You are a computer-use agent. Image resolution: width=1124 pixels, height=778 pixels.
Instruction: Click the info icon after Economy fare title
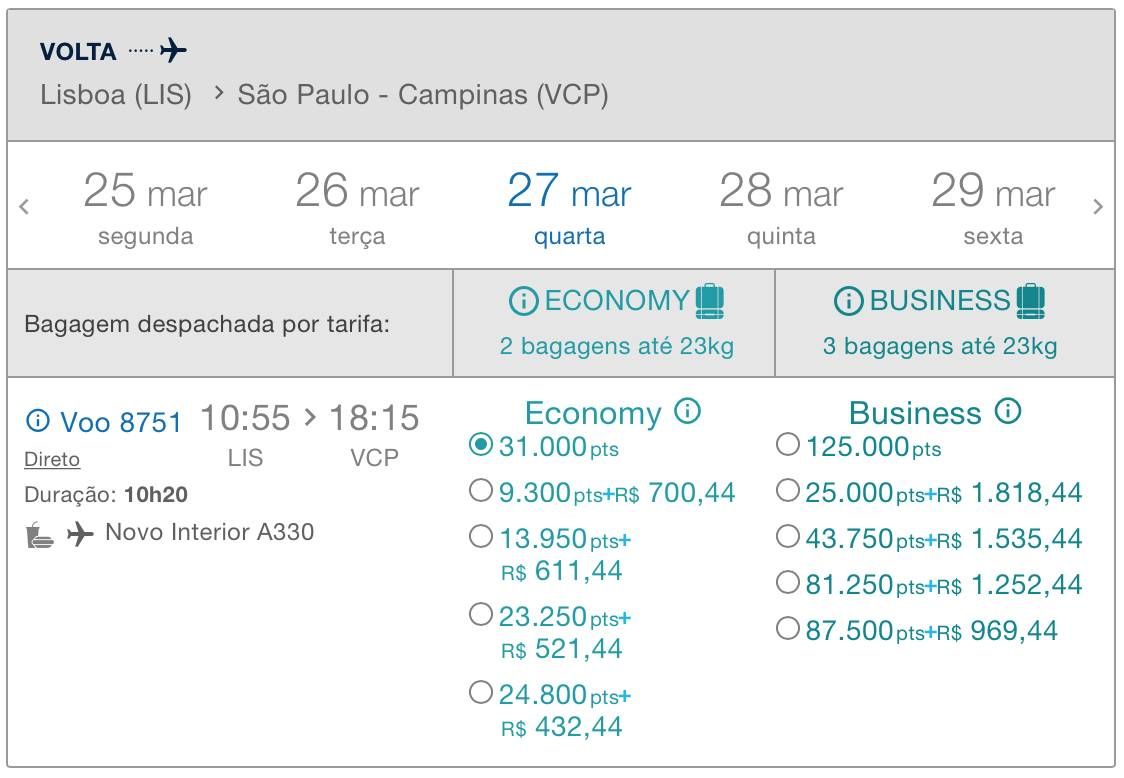pyautogui.click(x=687, y=411)
